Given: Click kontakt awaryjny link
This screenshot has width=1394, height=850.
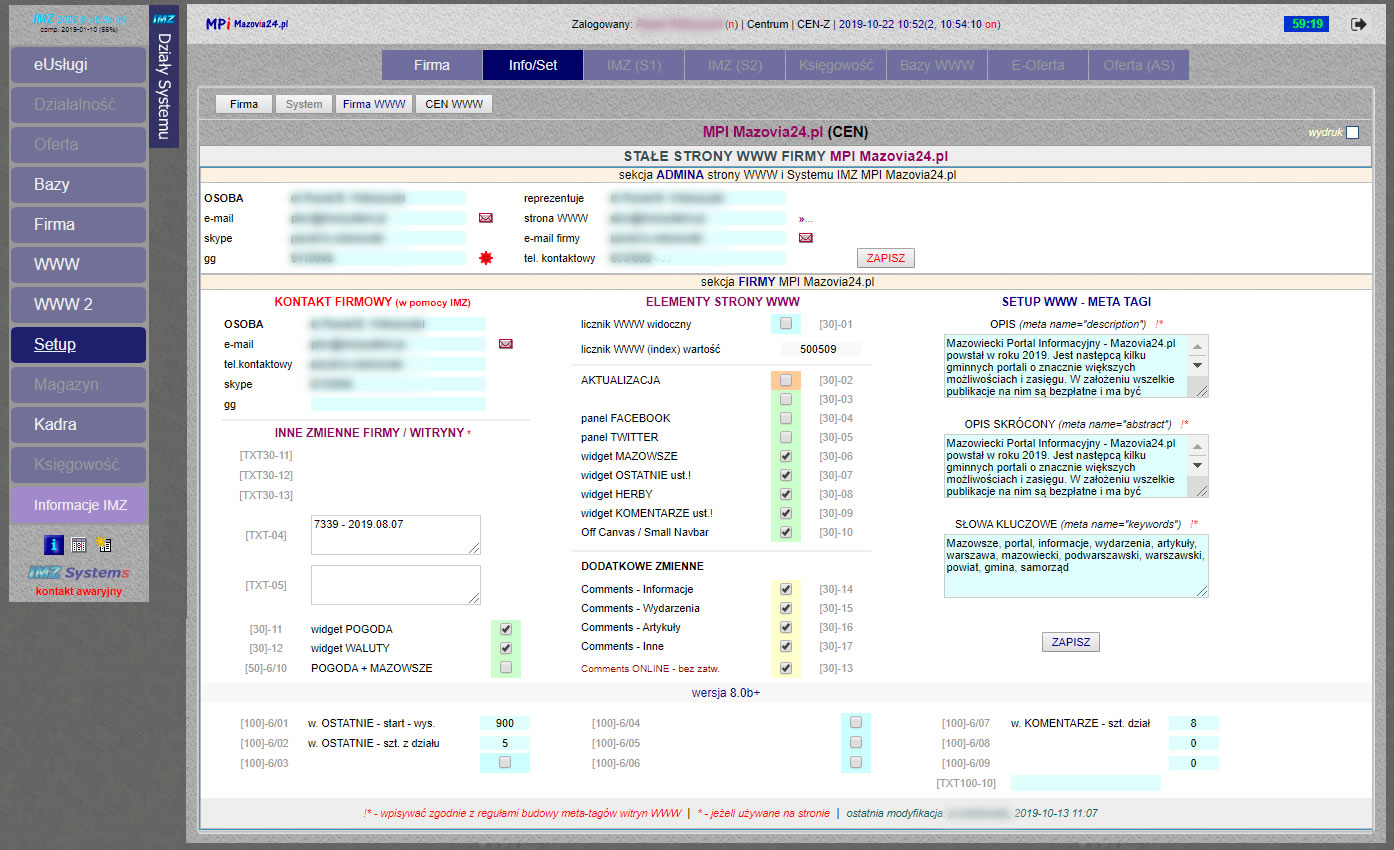Looking at the screenshot, I should tap(79, 592).
